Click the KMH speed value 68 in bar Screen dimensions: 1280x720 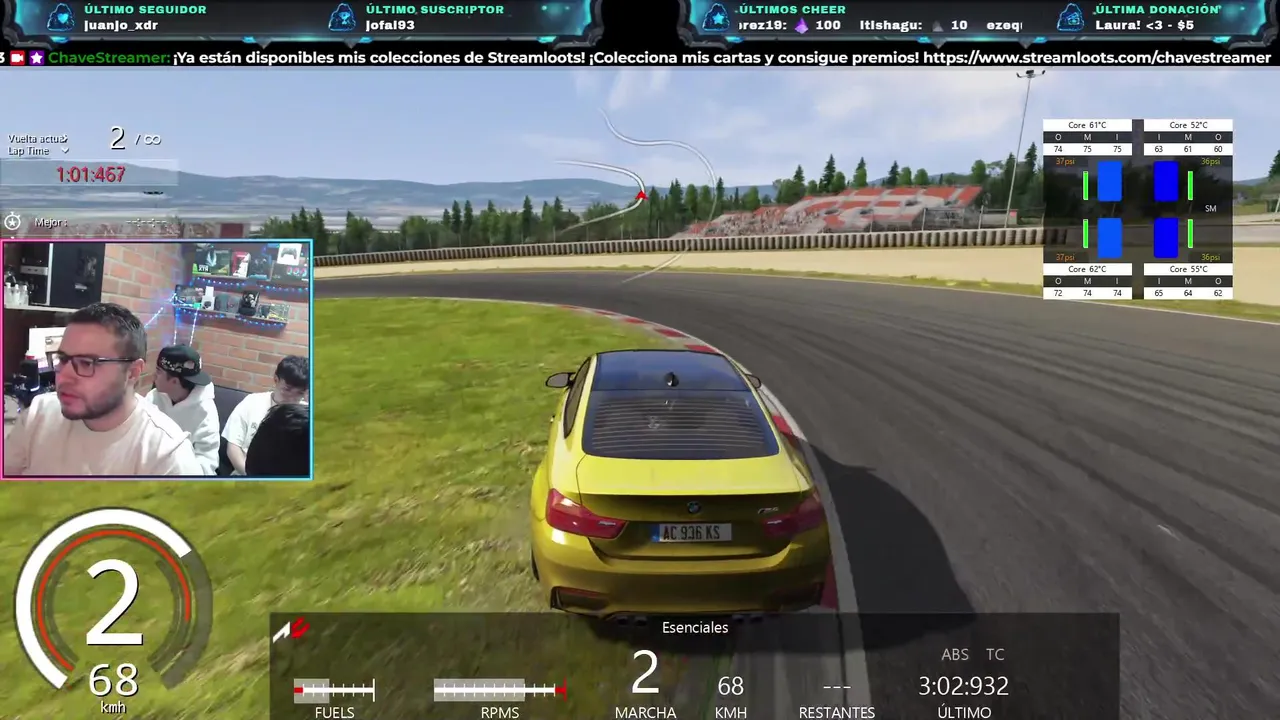click(x=730, y=686)
